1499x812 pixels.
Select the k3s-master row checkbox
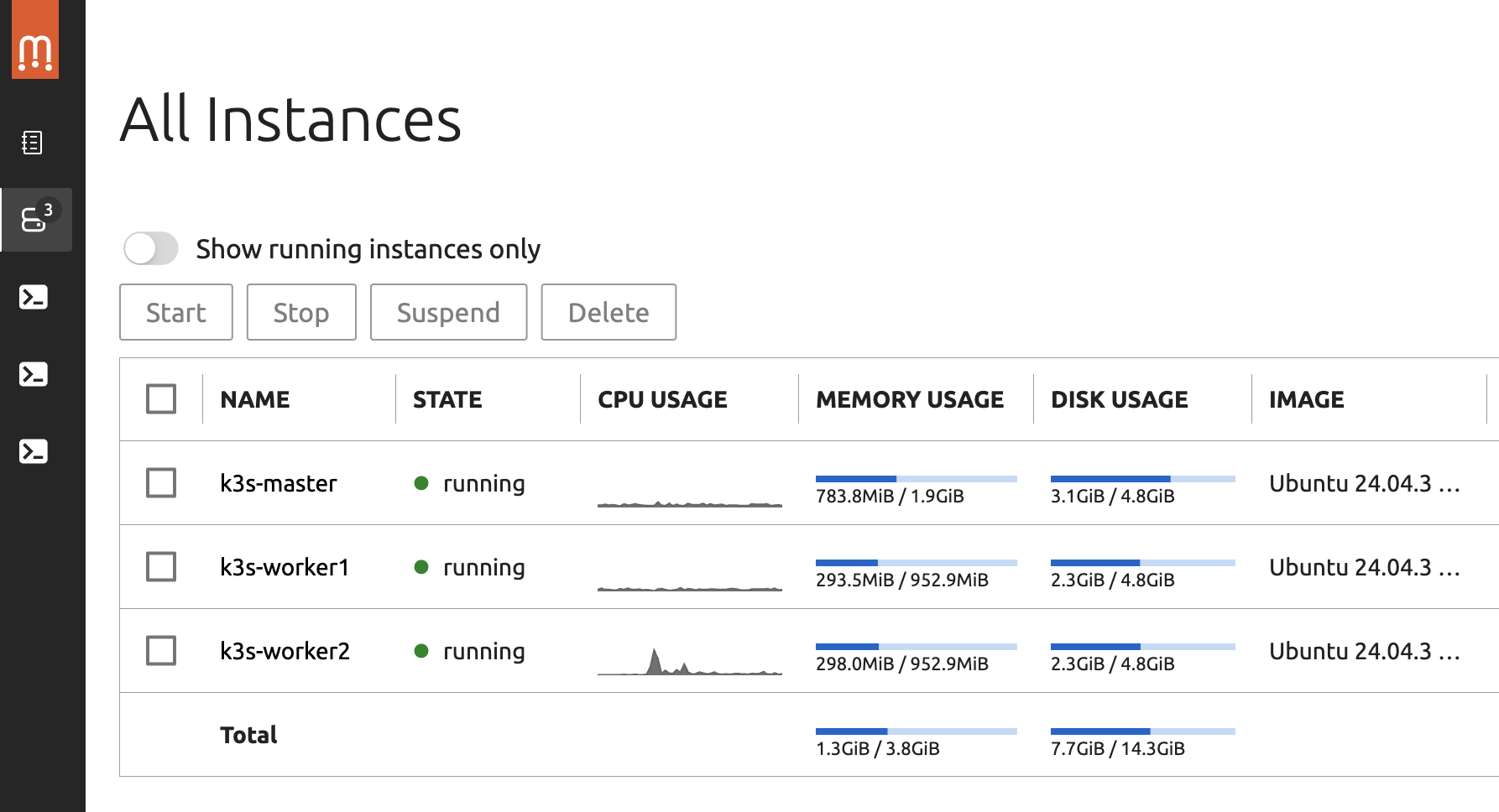click(161, 483)
